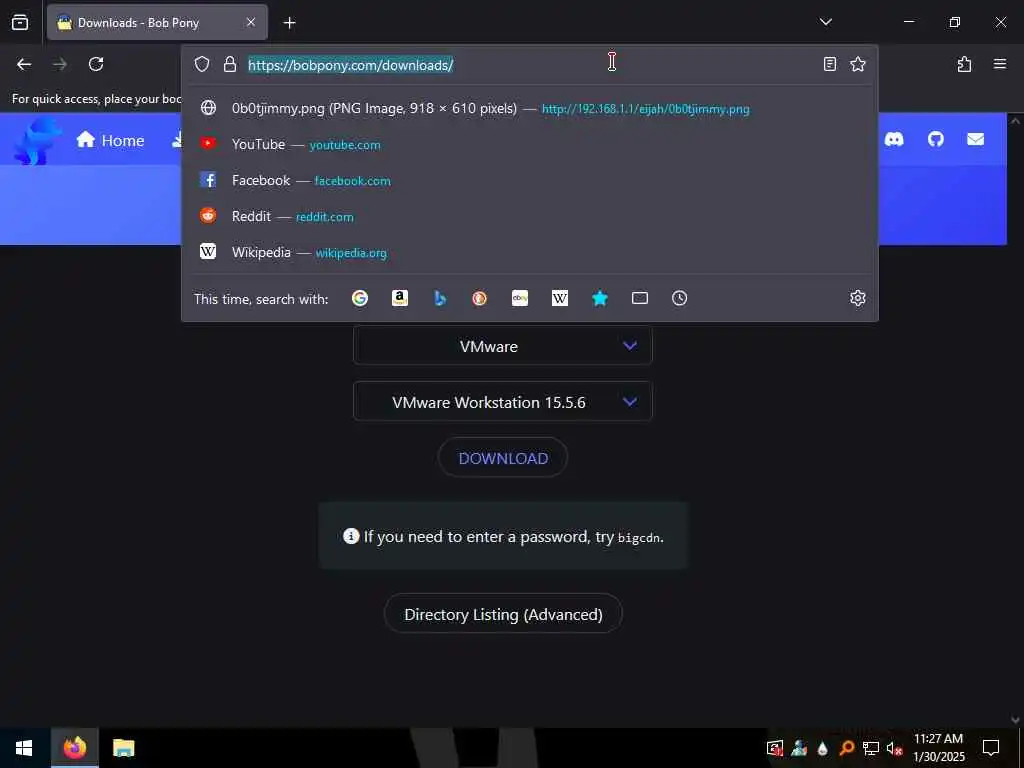Search with Amazon this time
This screenshot has width=1024, height=768.
[x=400, y=298]
